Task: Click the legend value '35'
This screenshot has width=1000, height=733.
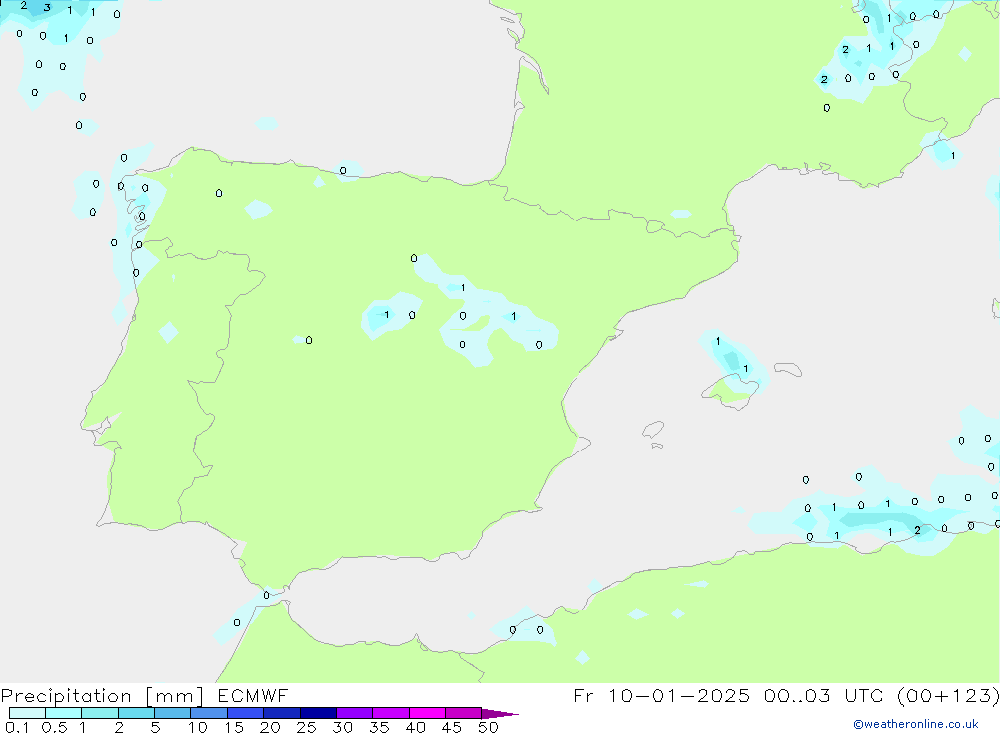Action: point(379,727)
